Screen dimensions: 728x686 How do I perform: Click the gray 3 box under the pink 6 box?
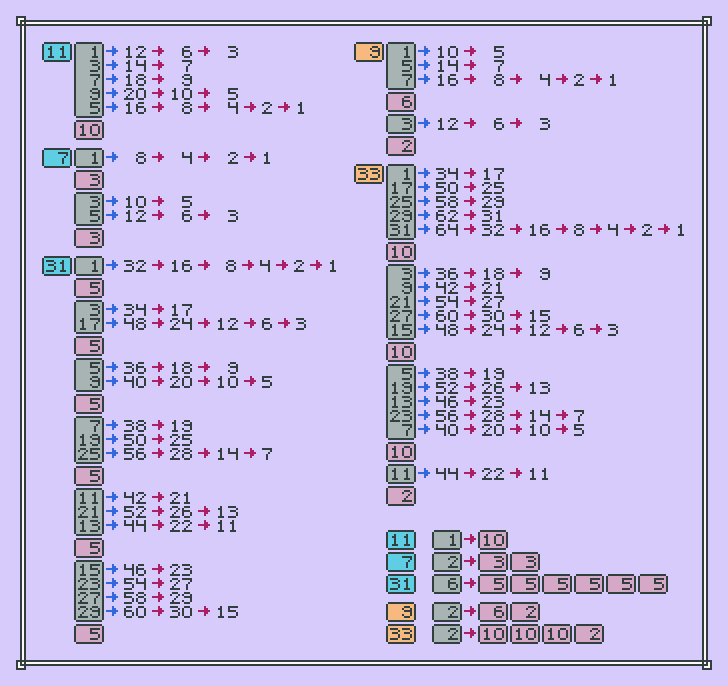click(401, 124)
